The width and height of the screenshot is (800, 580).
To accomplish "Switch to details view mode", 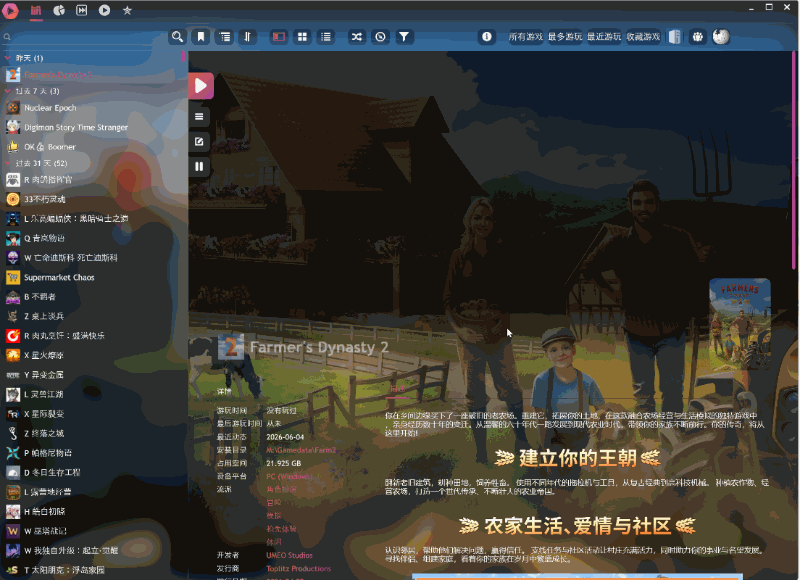I will click(x=279, y=37).
